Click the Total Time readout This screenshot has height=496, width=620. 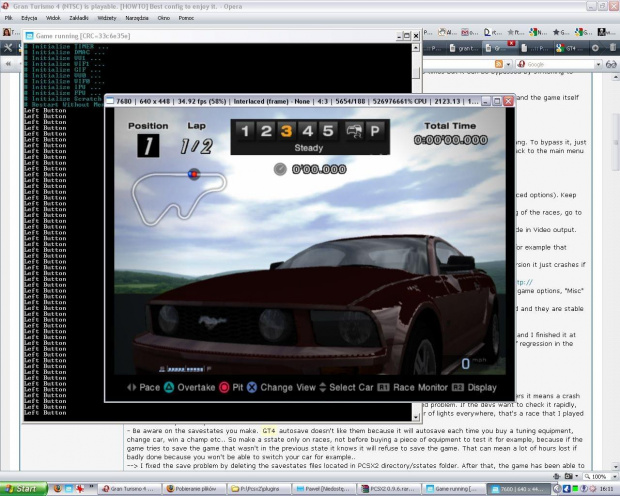pos(450,140)
